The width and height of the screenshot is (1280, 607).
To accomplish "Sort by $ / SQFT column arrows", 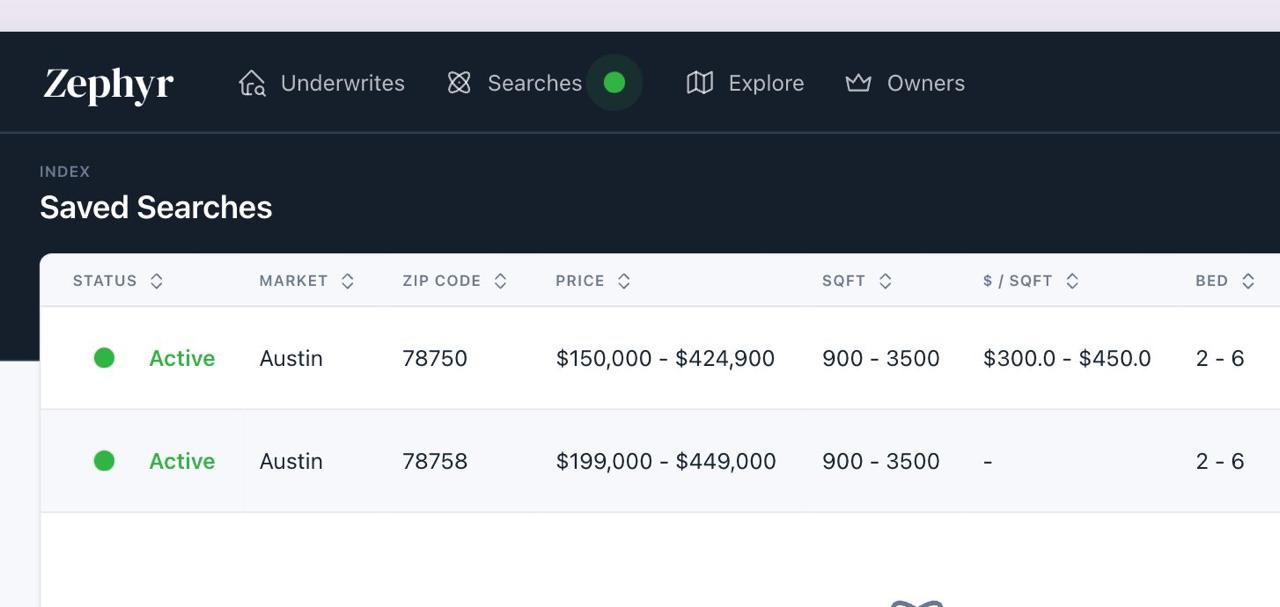I will [1072, 281].
